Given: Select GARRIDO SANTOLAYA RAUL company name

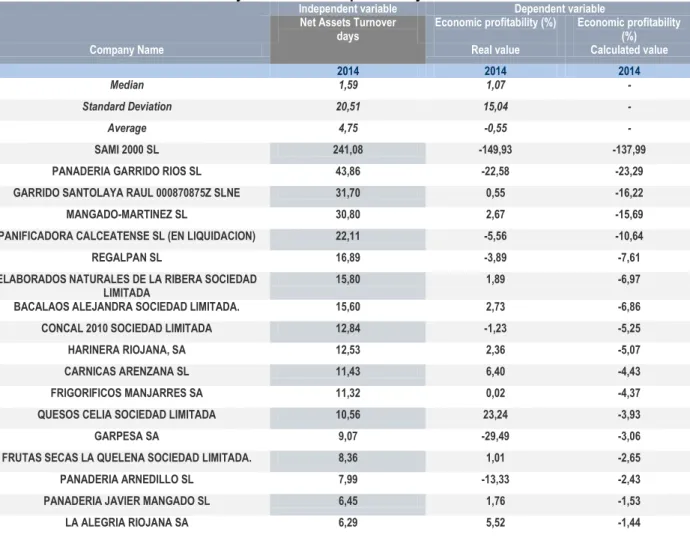Looking at the screenshot, I should point(127,193).
